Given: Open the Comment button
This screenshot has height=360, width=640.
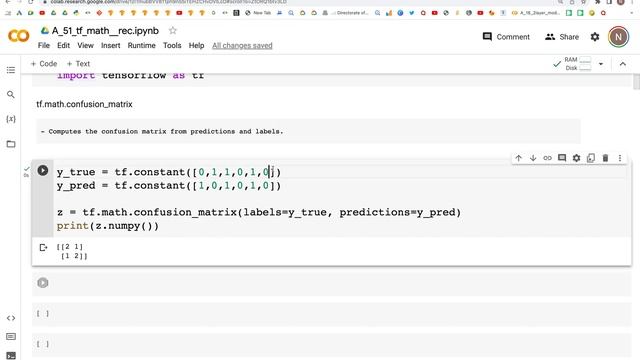Looking at the screenshot, I should click(x=506, y=37).
